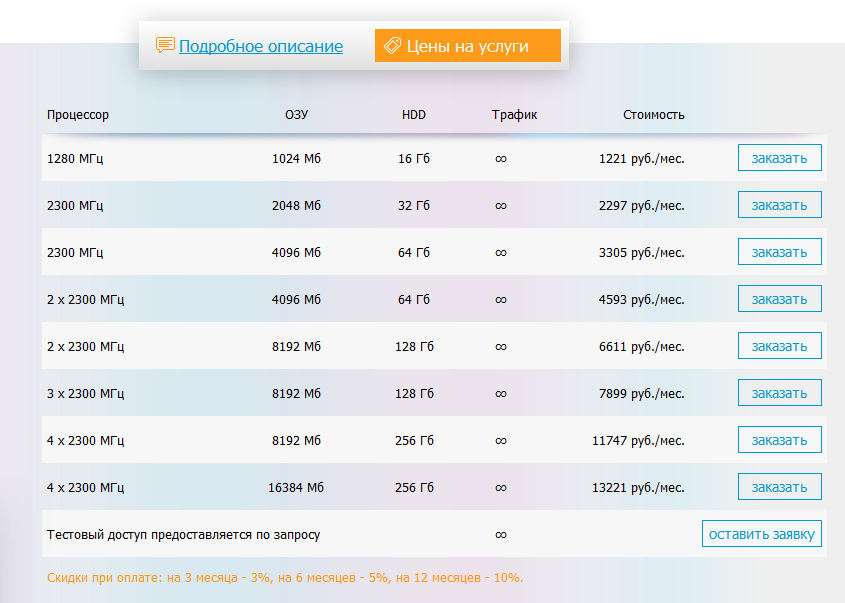Click заказать for the 4593 руб./мес. plan

779,299
